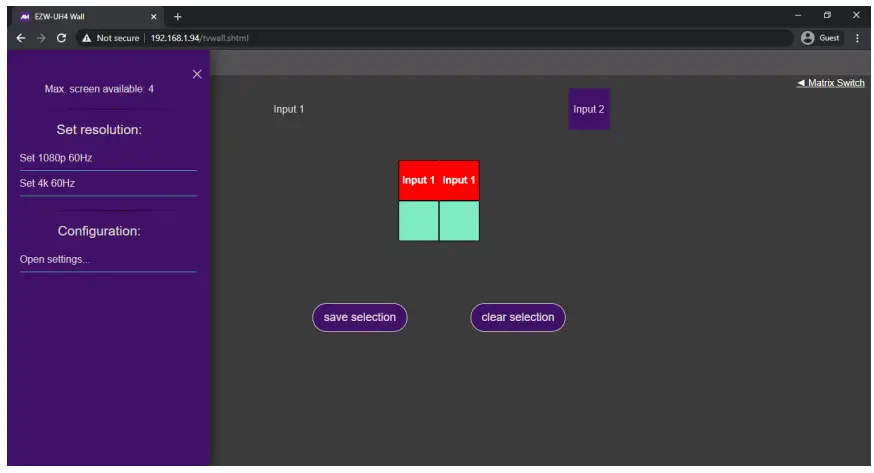This screenshot has width=874, height=473.
Task: Select the Input 1 source label
Action: click(289, 109)
